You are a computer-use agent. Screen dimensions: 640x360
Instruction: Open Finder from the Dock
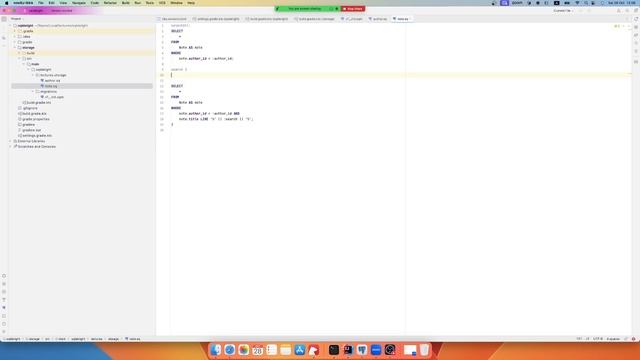216,350
